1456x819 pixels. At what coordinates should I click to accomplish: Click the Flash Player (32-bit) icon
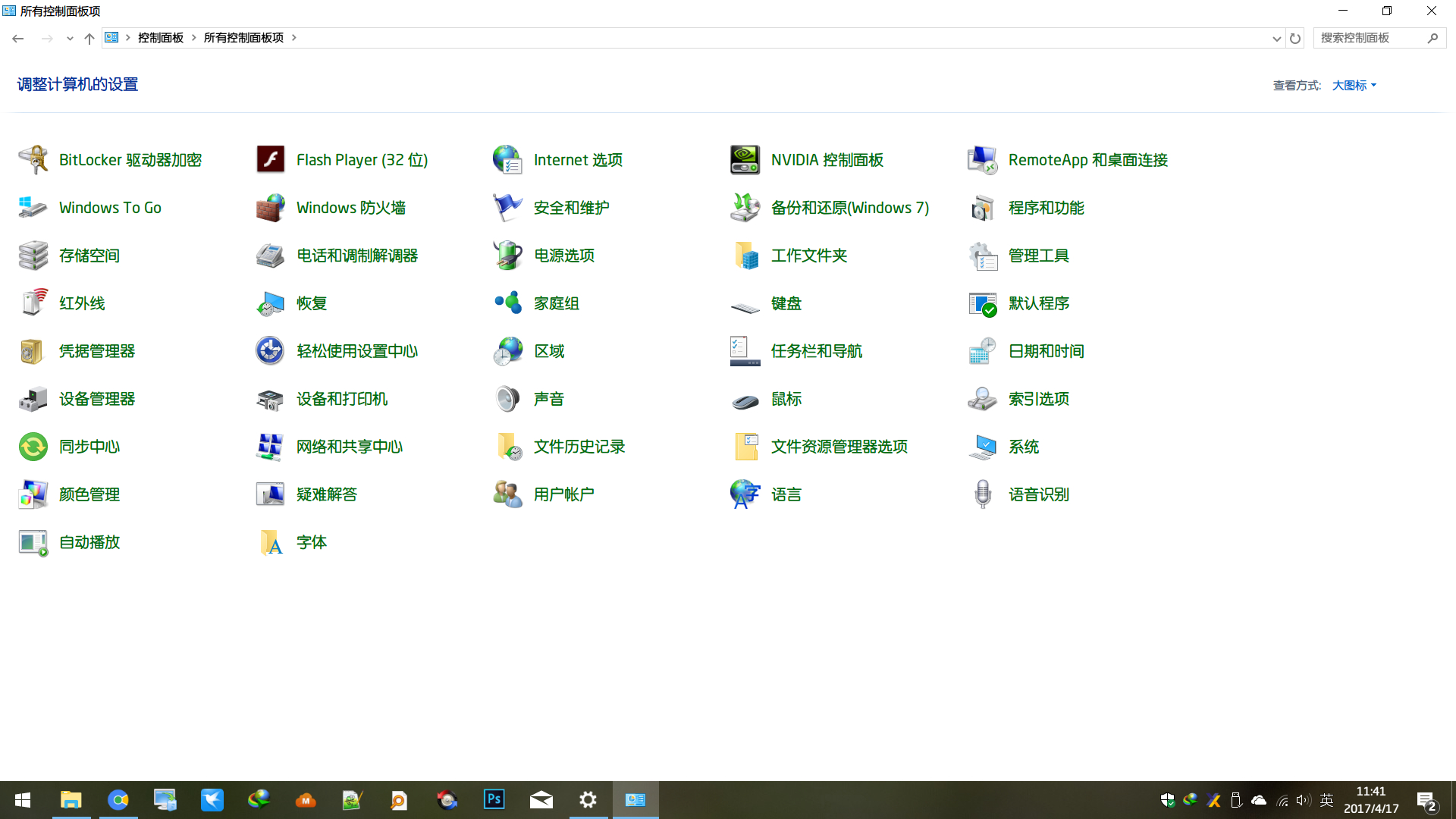271,160
